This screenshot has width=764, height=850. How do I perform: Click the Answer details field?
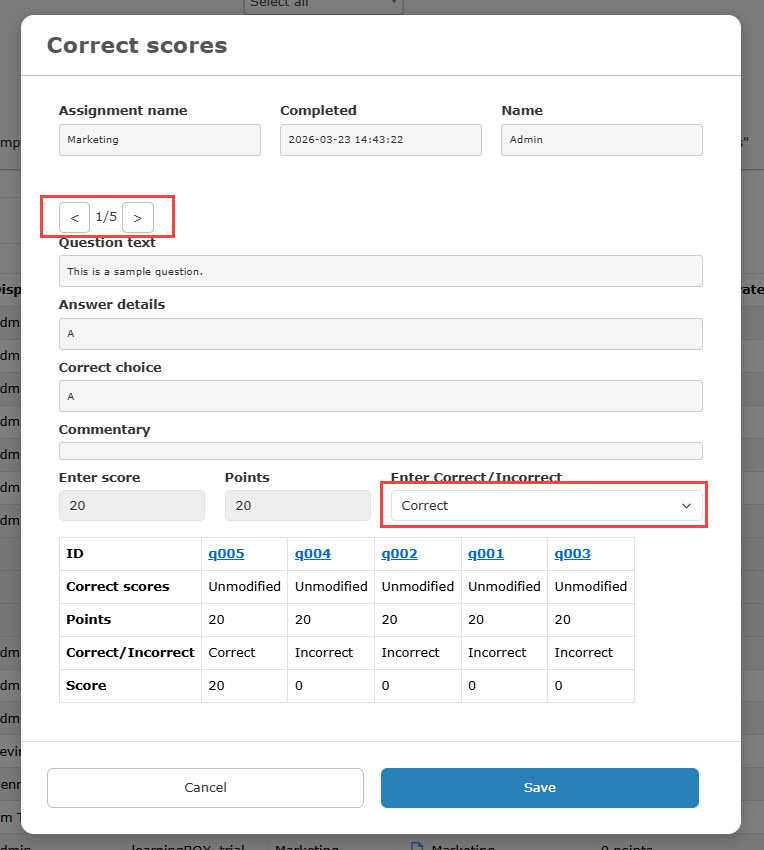point(380,333)
